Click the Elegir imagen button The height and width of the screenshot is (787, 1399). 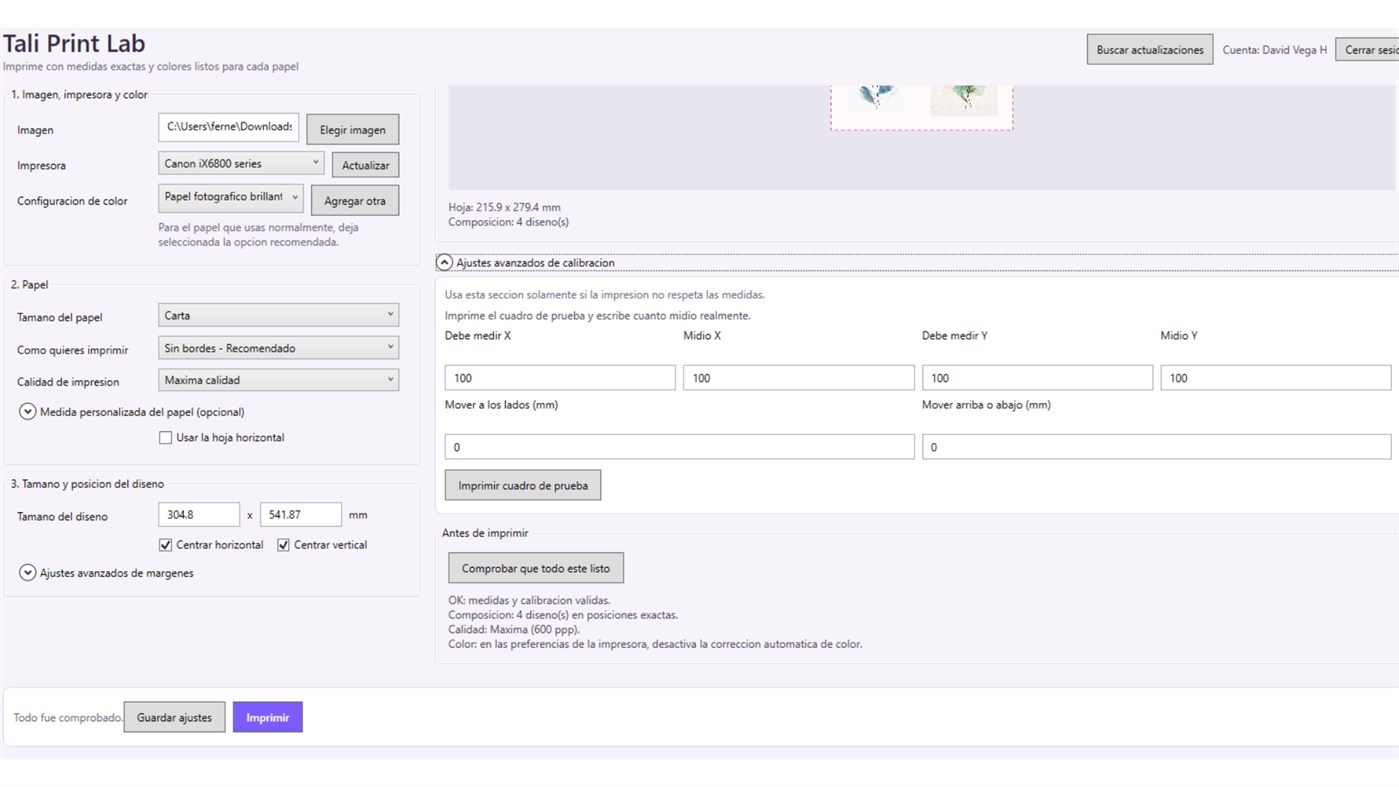(x=352, y=130)
